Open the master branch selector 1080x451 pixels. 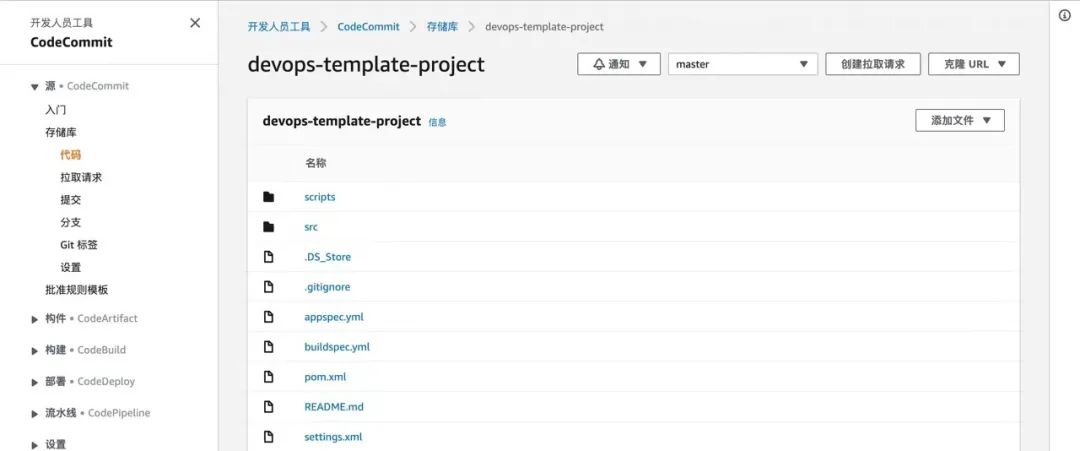coord(743,64)
